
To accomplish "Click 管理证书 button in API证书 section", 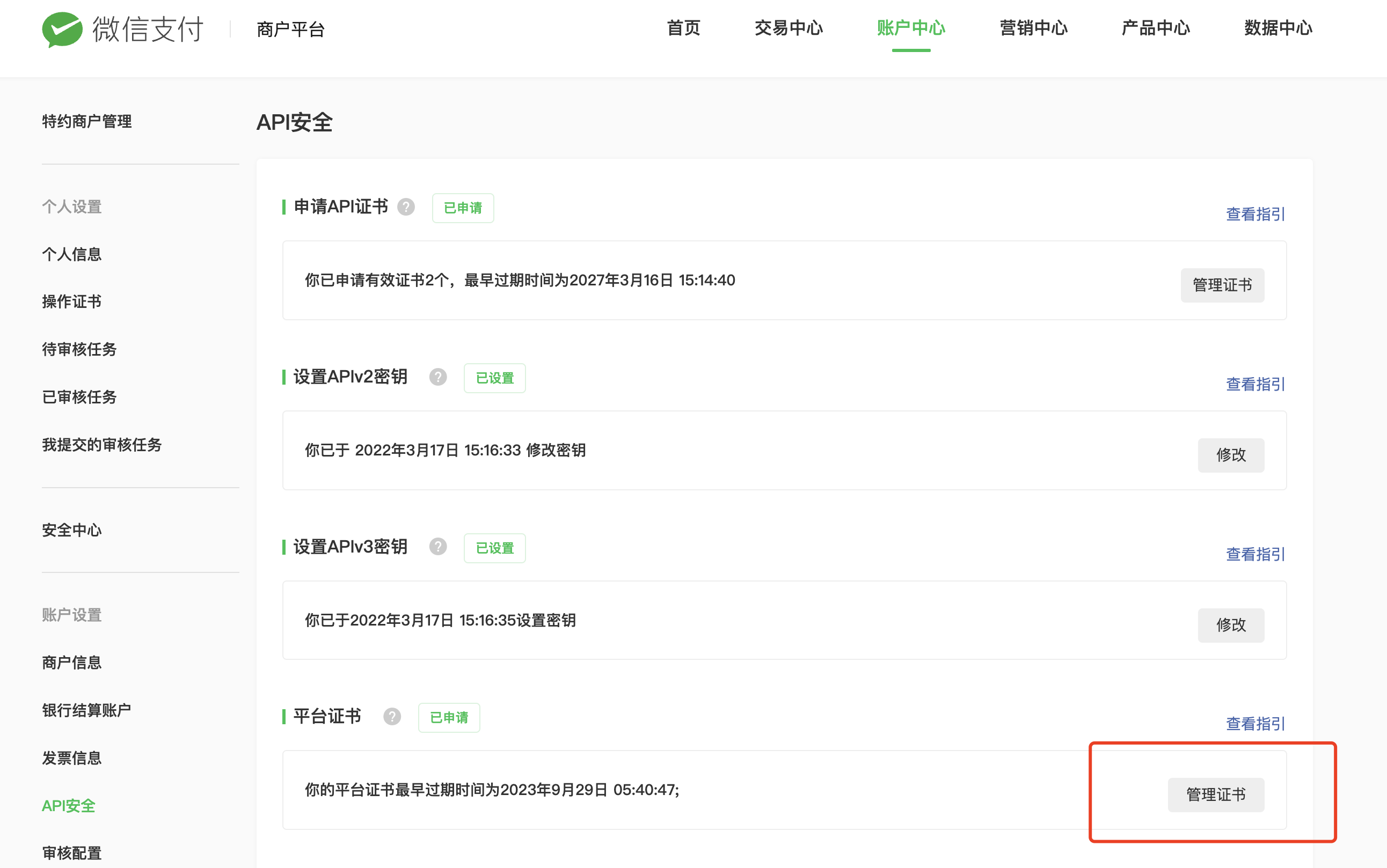I will tap(1222, 285).
